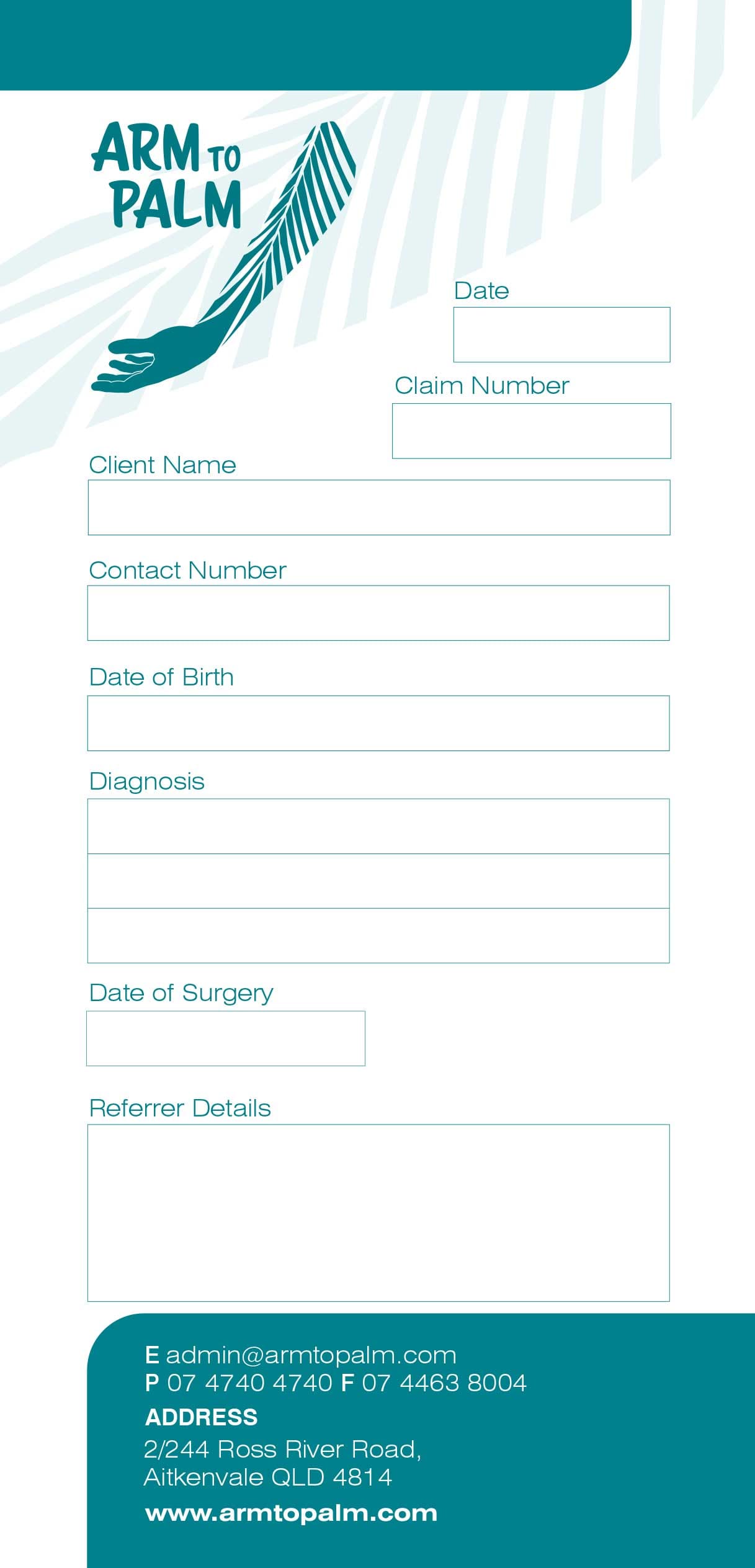Click the Arm to Palm logo text
Screen dimensions: 755x1568
coord(166,175)
